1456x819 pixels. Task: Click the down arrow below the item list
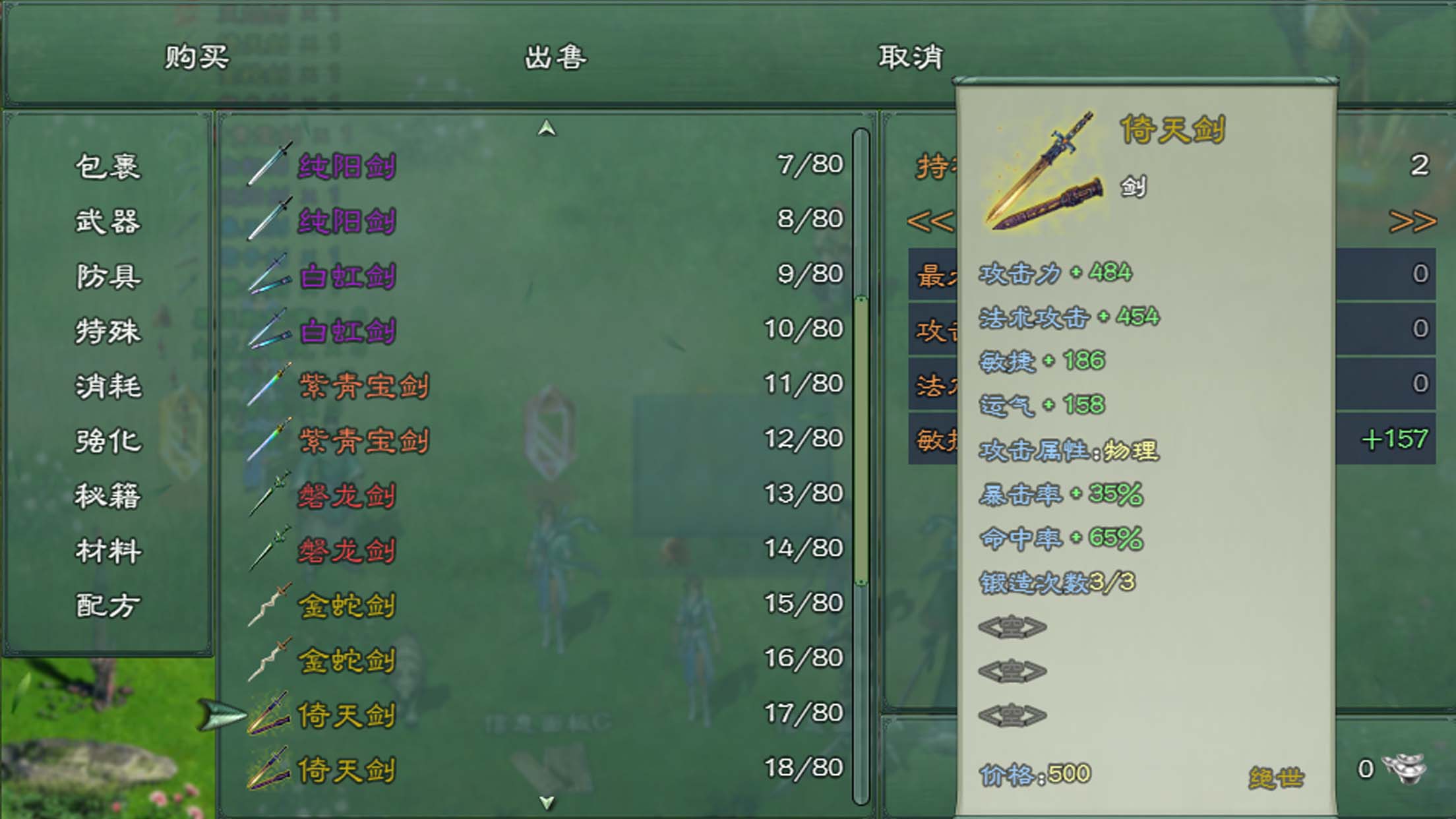pos(546,803)
